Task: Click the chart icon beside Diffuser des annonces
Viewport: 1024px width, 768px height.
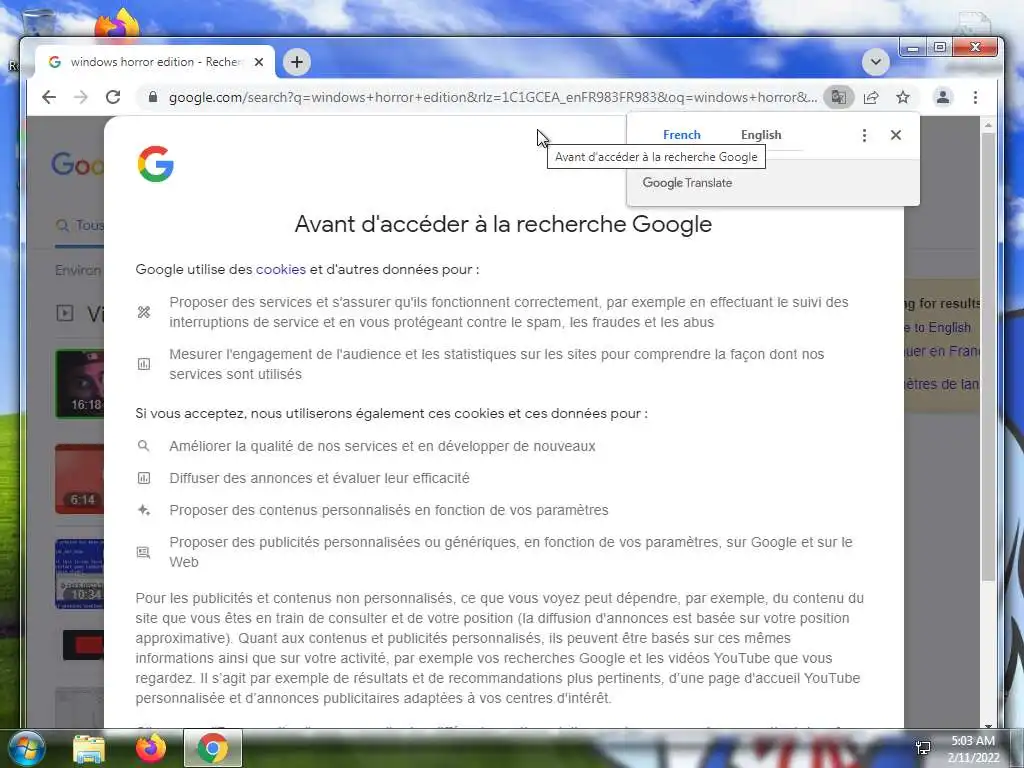Action: (144, 478)
